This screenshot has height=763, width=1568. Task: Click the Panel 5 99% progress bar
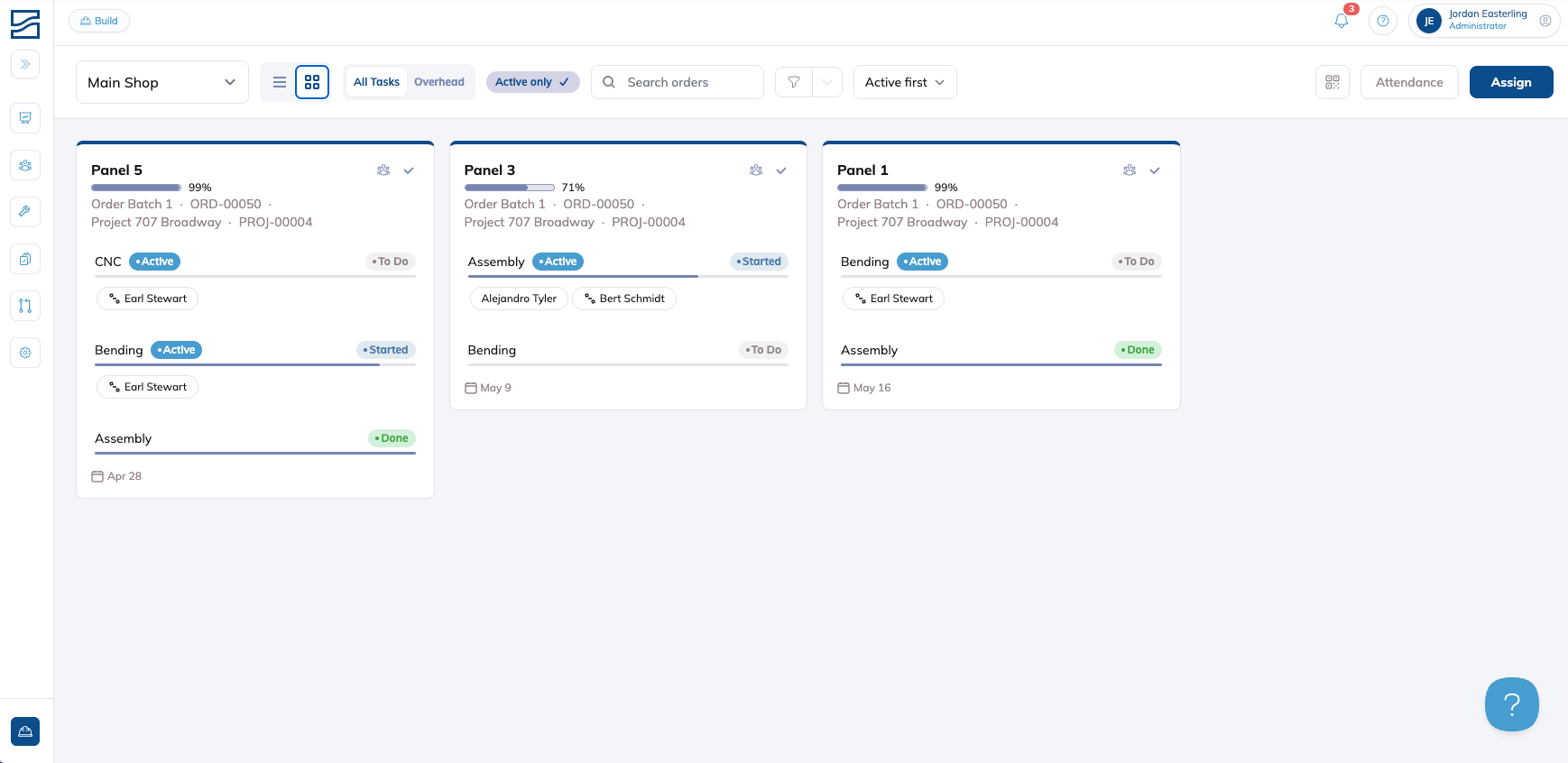point(136,188)
